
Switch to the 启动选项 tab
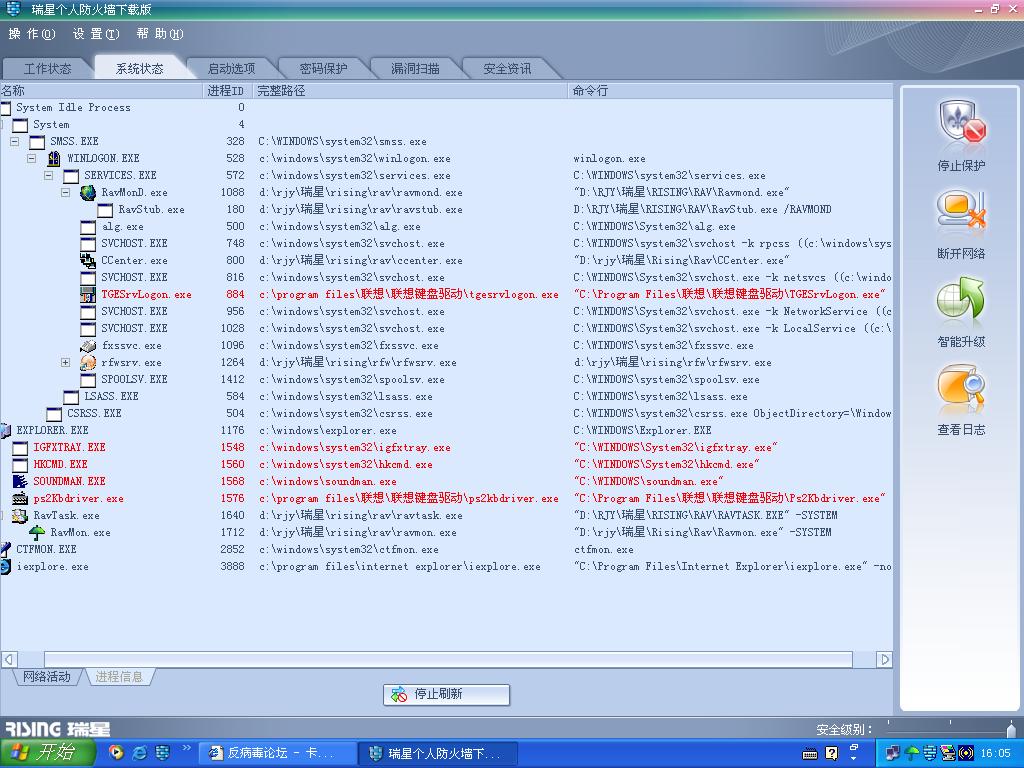[231, 69]
